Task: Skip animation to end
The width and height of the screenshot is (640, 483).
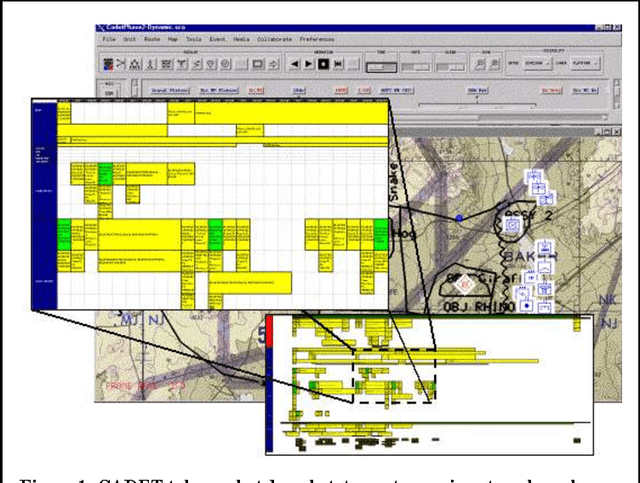Action: 338,64
